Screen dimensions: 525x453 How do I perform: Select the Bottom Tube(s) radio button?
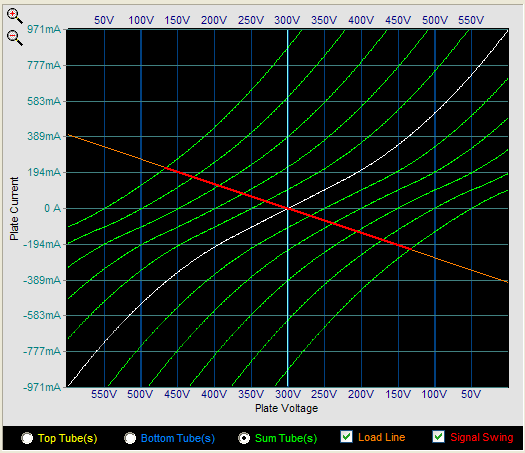point(130,438)
